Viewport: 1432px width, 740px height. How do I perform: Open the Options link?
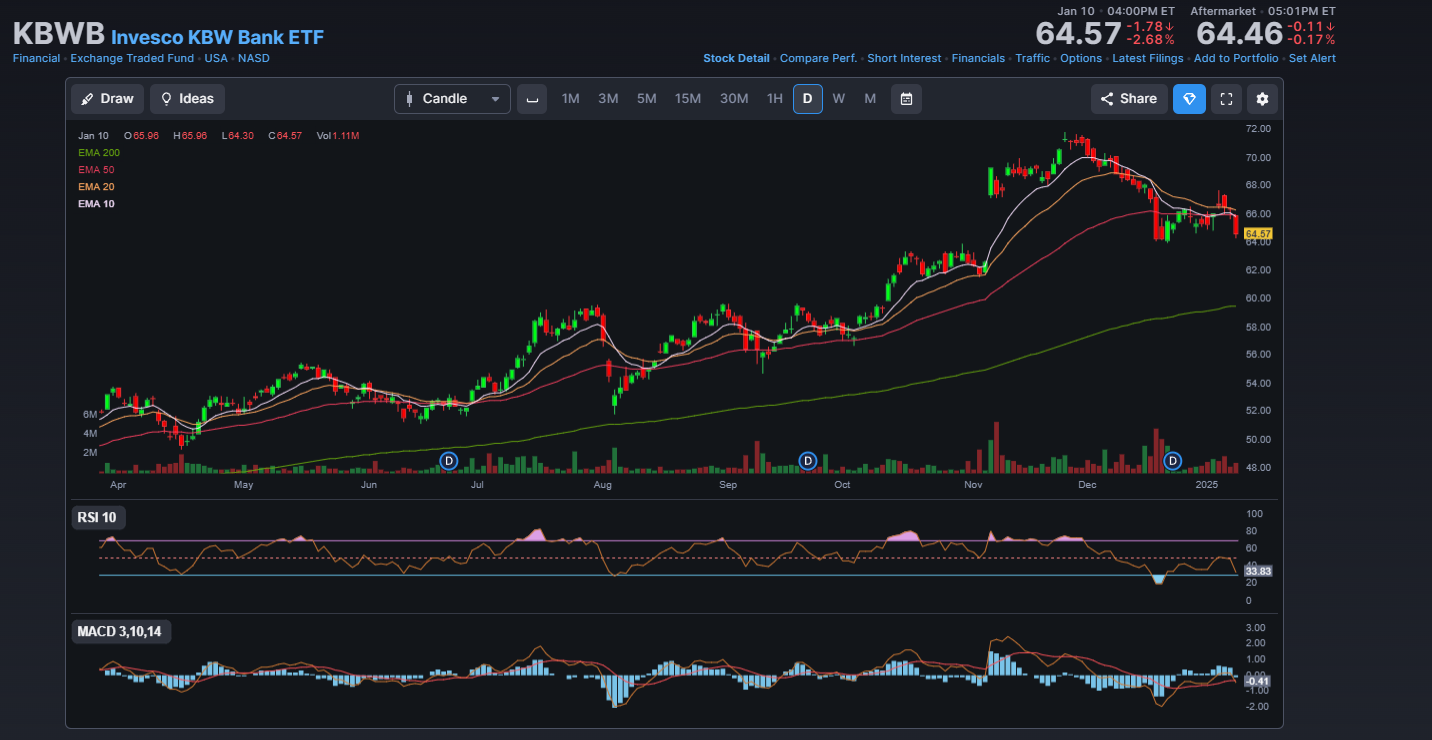point(1081,58)
